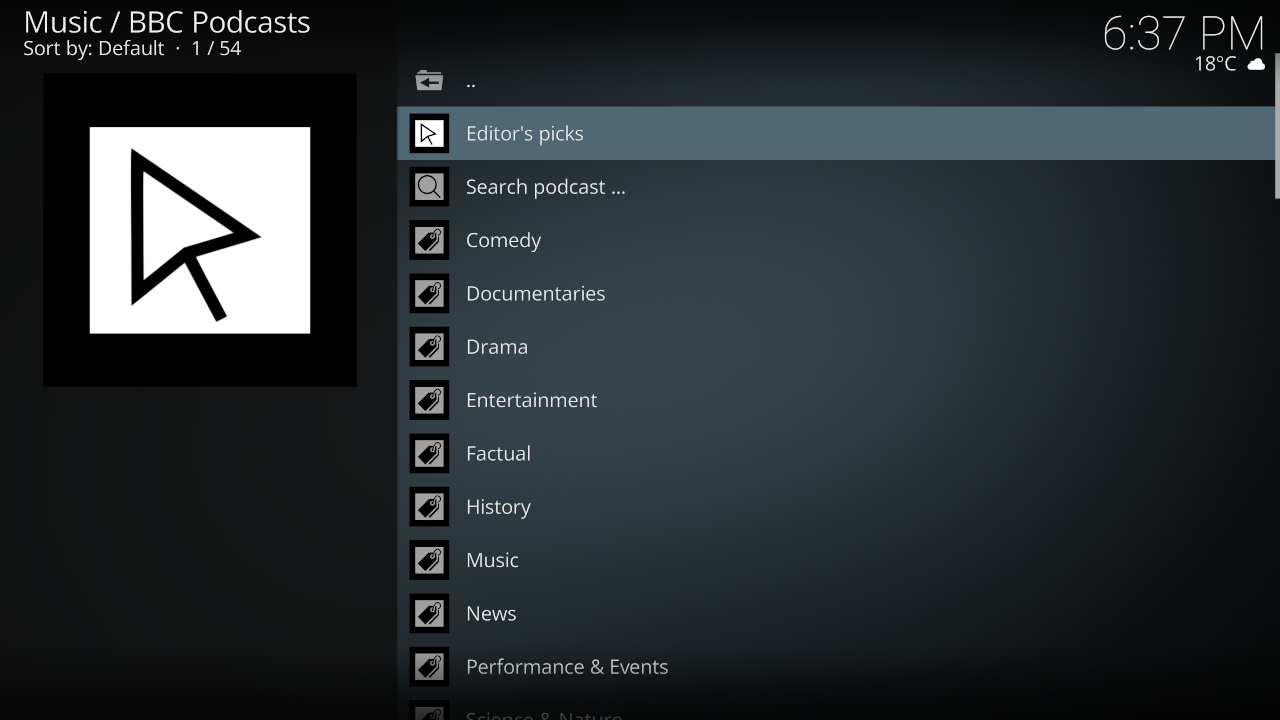Open the Music category
1280x720 pixels.
tap(492, 560)
